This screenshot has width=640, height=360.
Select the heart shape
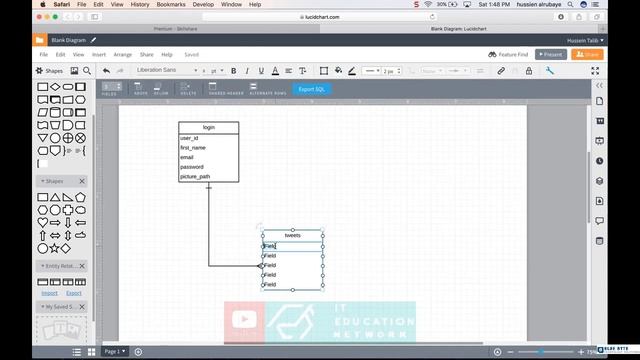tap(42, 222)
